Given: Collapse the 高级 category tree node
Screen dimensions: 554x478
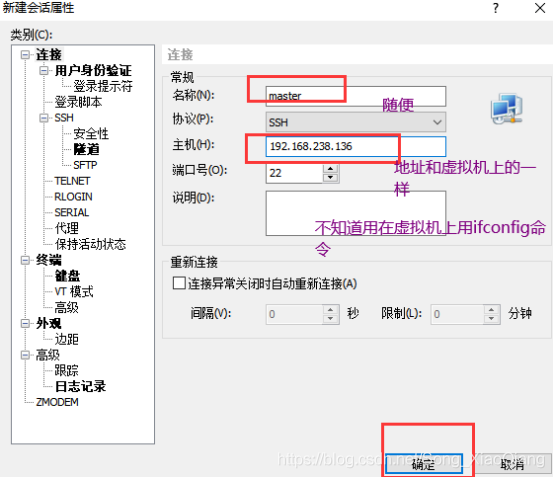Looking at the screenshot, I should [x=25, y=355].
